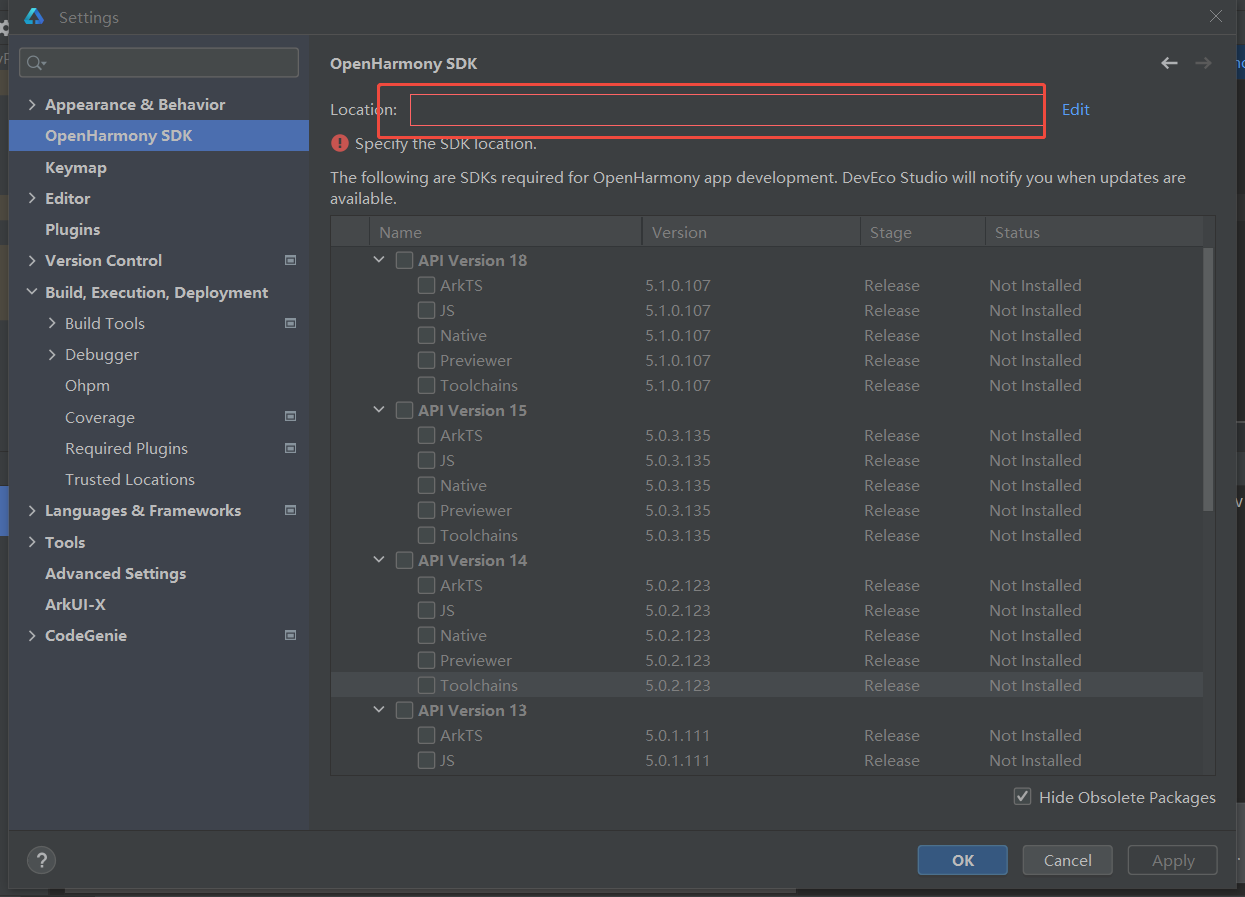Open the Keymap settings page
The height and width of the screenshot is (897, 1245).
[x=76, y=167]
